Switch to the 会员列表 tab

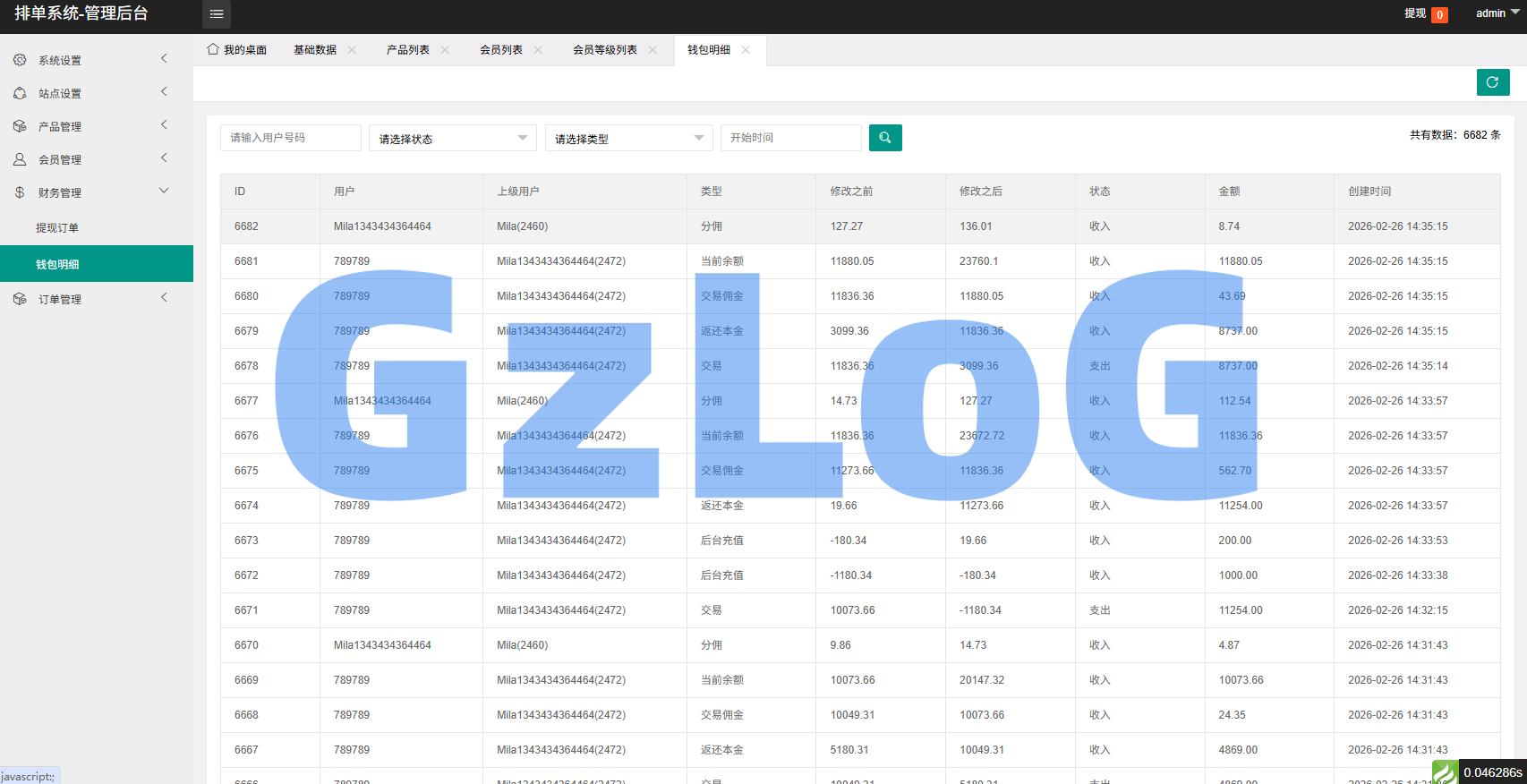[x=500, y=50]
